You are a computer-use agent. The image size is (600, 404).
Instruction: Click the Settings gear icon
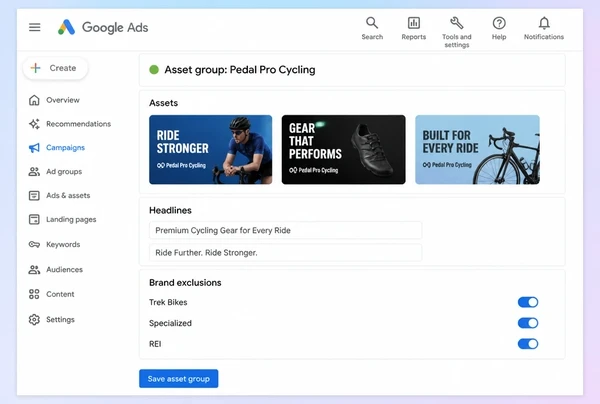tap(34, 319)
